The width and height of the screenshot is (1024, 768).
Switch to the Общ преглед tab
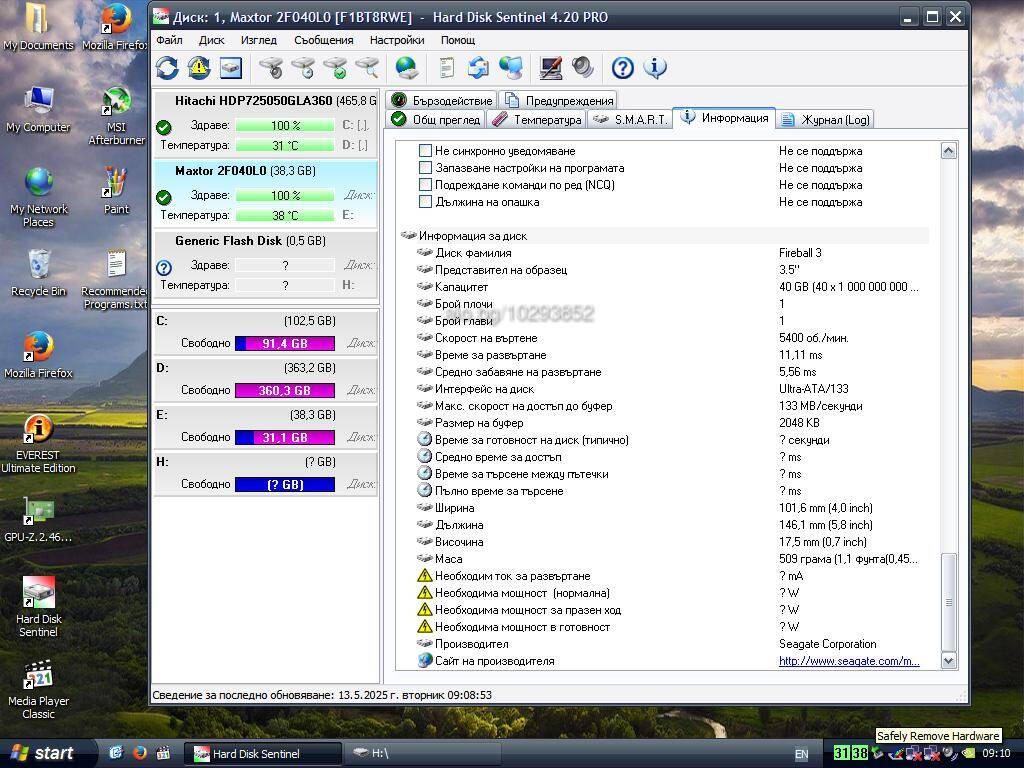pyautogui.click(x=437, y=120)
